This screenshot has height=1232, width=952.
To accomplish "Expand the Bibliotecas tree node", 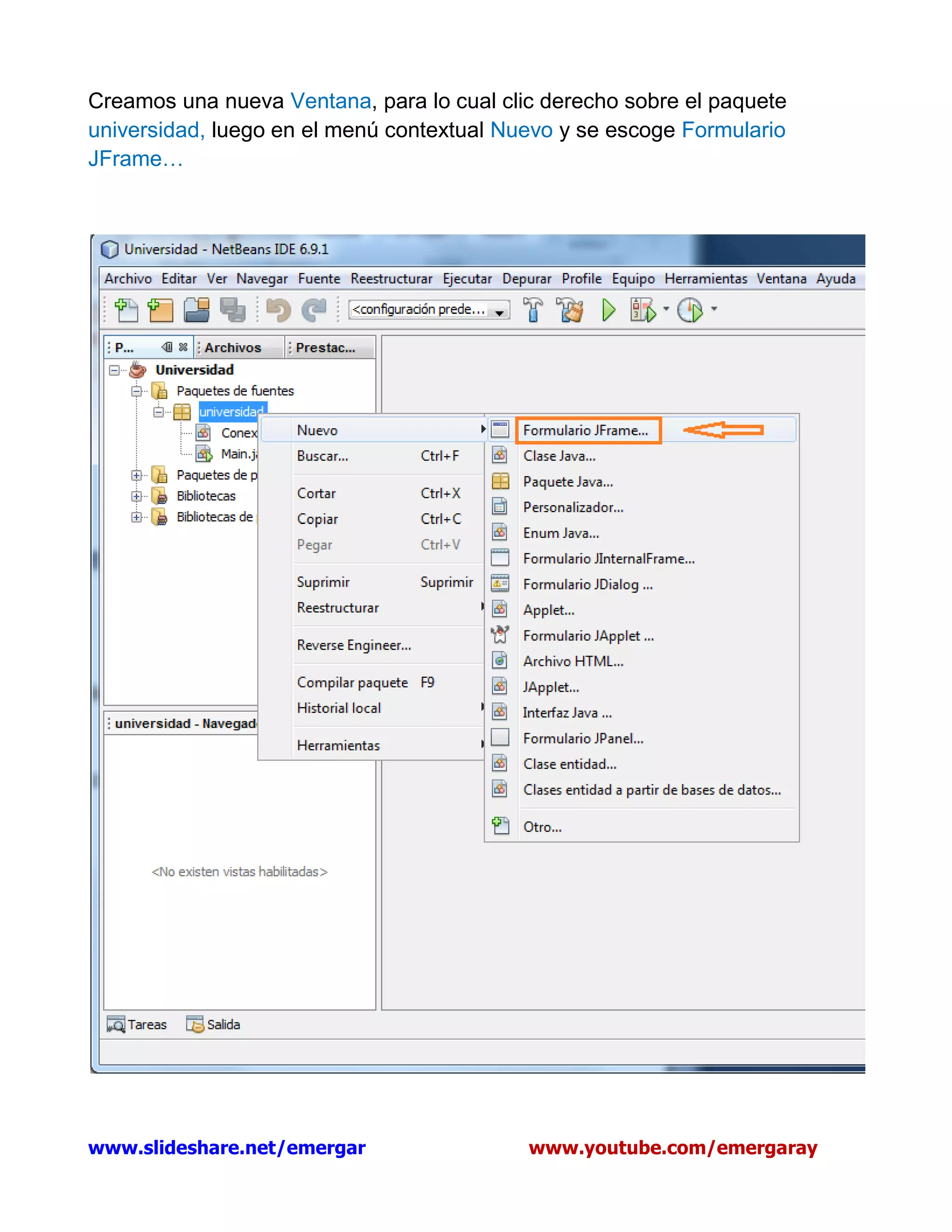I will (137, 497).
